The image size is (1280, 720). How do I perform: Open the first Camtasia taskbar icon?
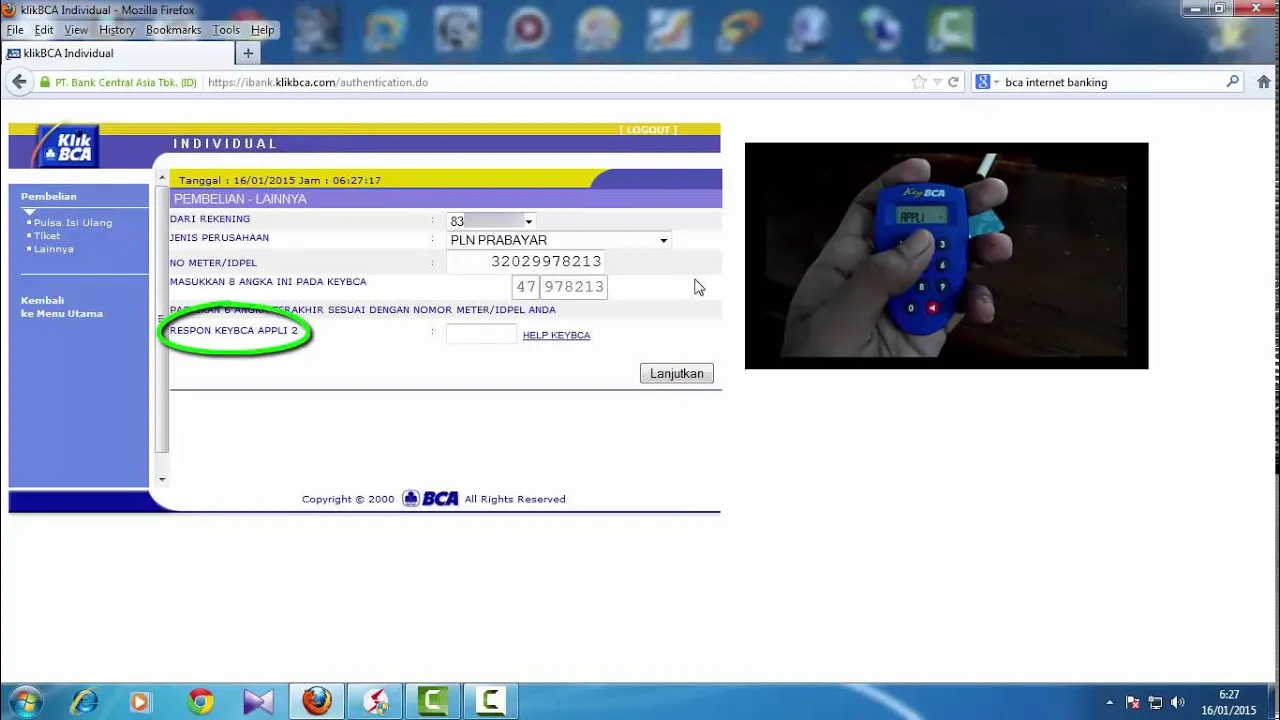tap(433, 702)
